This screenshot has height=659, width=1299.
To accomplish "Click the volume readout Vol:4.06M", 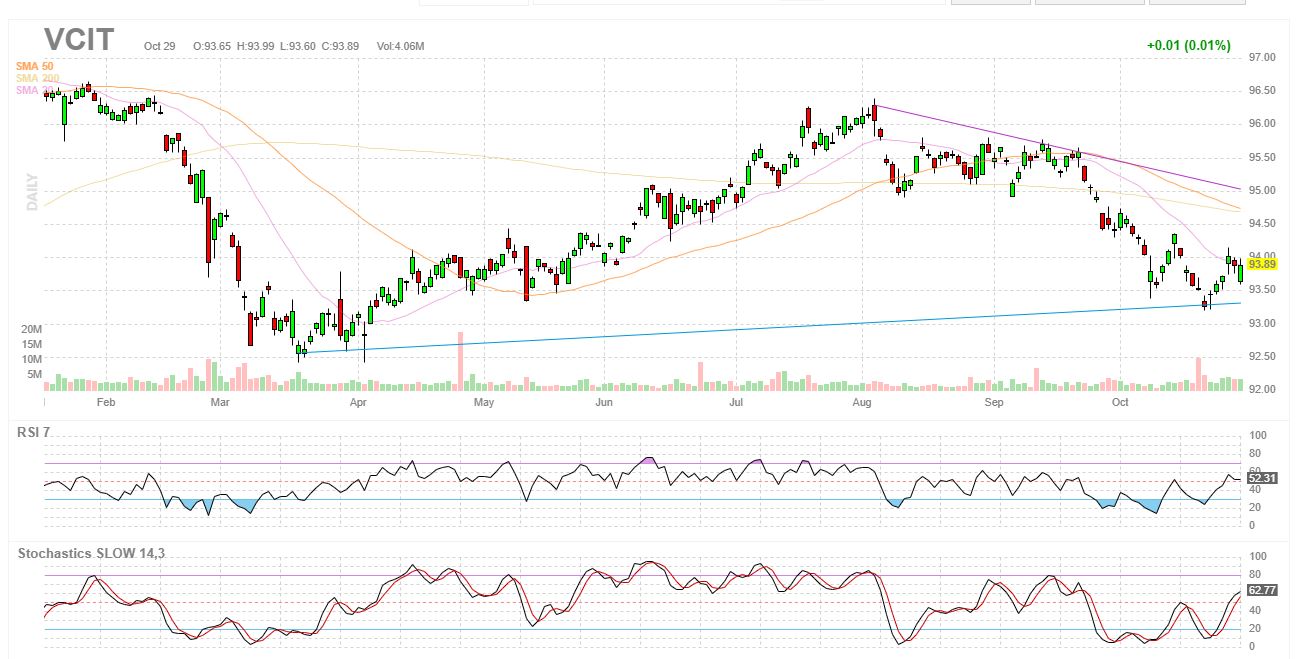I will click(400, 46).
